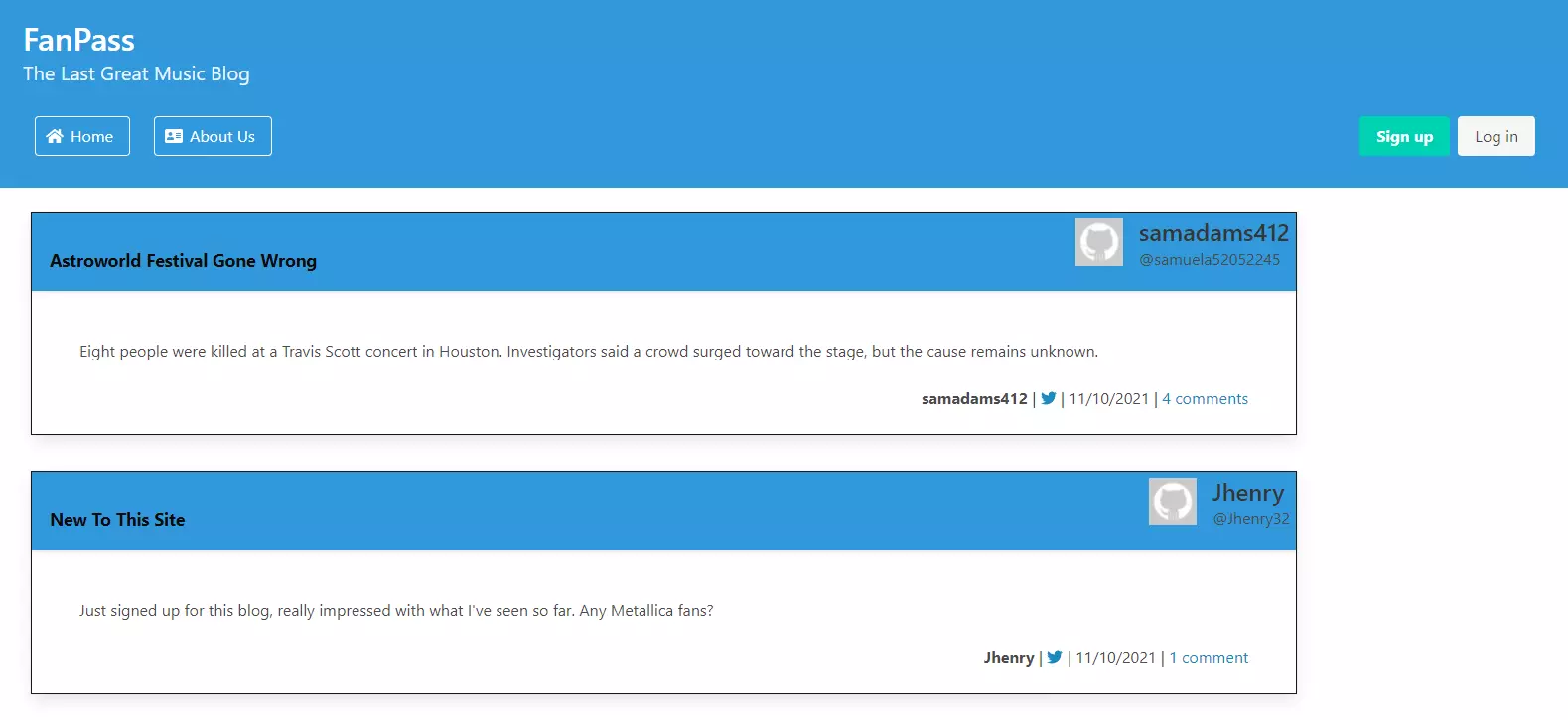Select the Jhenry username in the post header
This screenshot has width=1568, height=720.
pyautogui.click(x=1247, y=493)
